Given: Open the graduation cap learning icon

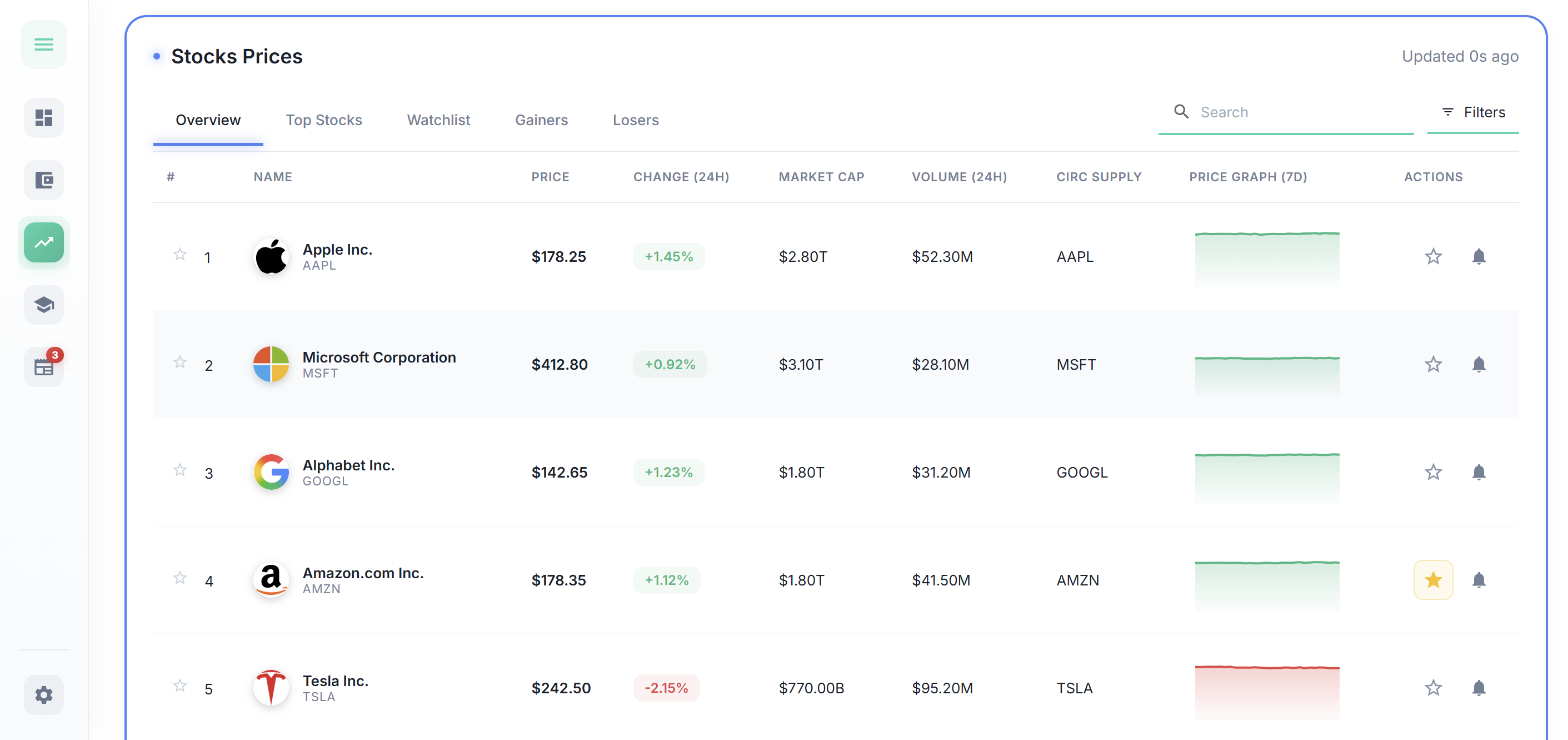Looking at the screenshot, I should [44, 305].
